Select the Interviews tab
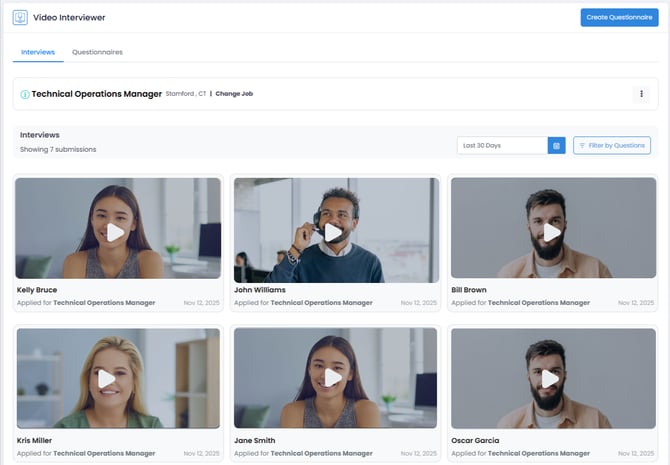Viewport: 670px width, 465px height. coord(38,52)
